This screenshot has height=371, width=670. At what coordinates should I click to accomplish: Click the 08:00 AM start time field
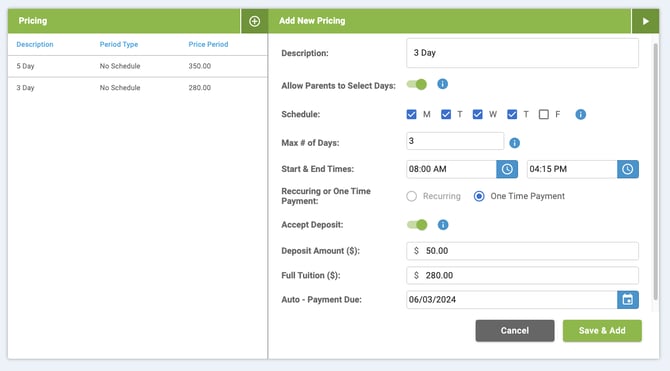point(451,169)
